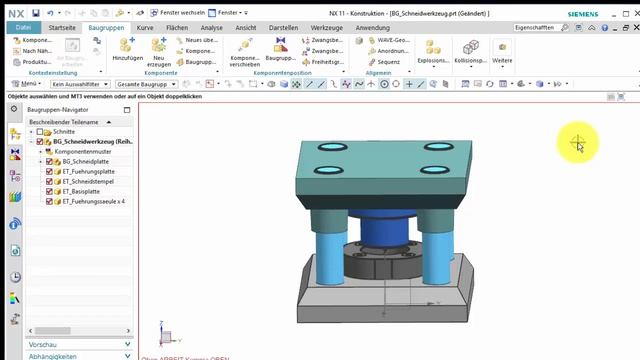Uncheck the ET_Fuehrungsplatte checkbox

pyautogui.click(x=49, y=171)
